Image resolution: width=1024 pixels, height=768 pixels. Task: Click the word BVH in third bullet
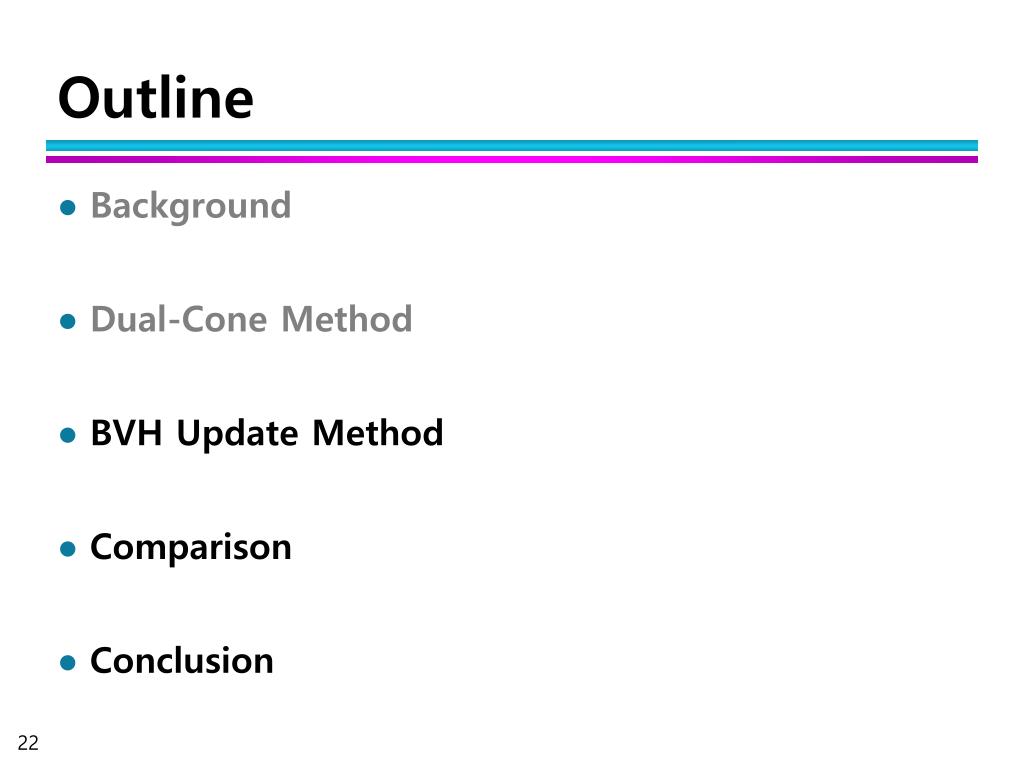coord(126,433)
